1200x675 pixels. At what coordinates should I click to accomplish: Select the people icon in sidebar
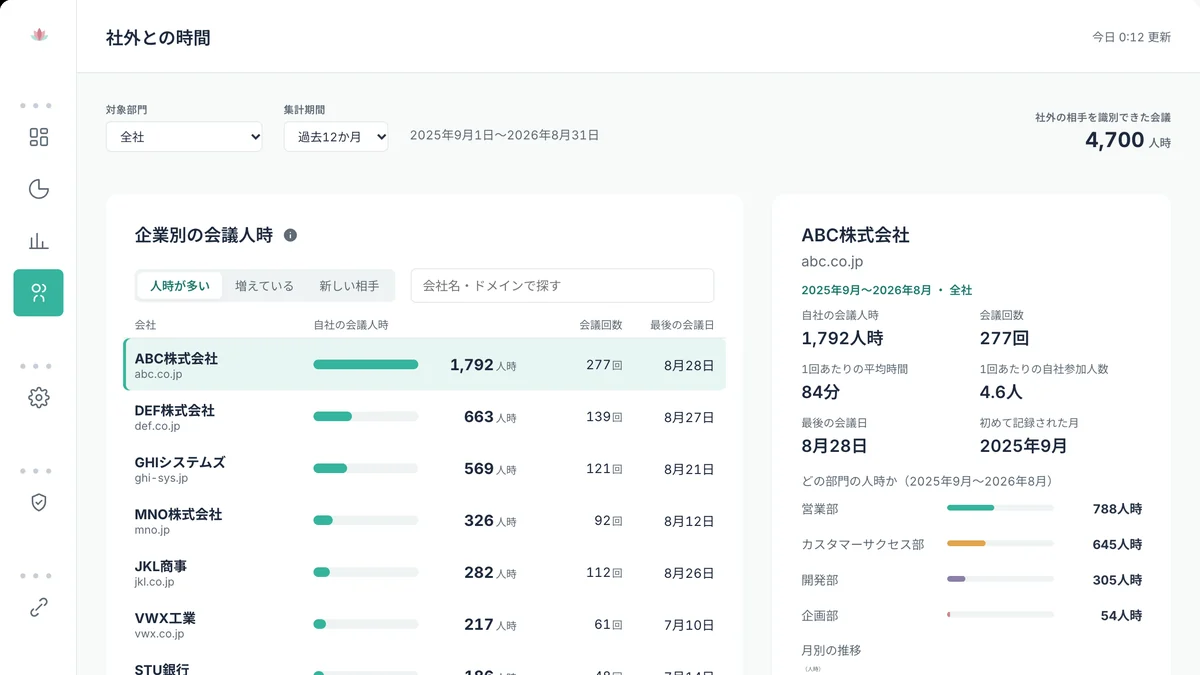point(39,293)
